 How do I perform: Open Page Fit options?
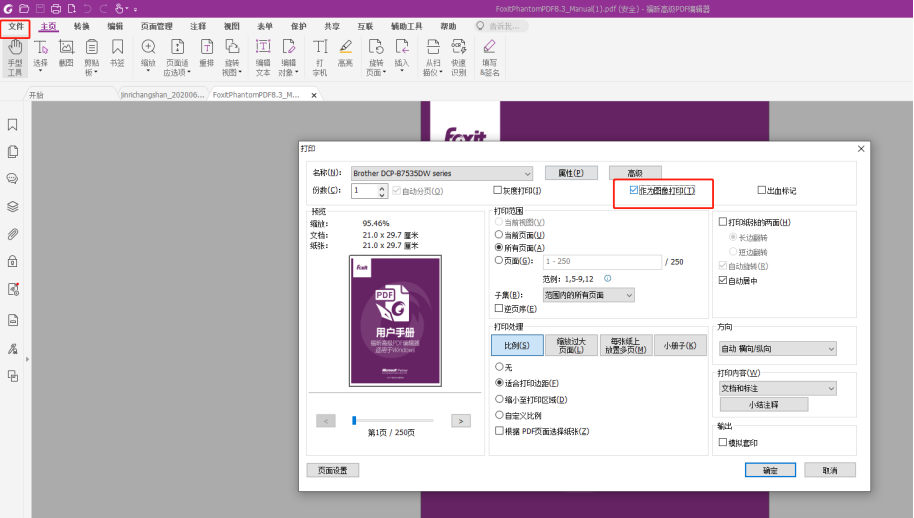(x=177, y=57)
